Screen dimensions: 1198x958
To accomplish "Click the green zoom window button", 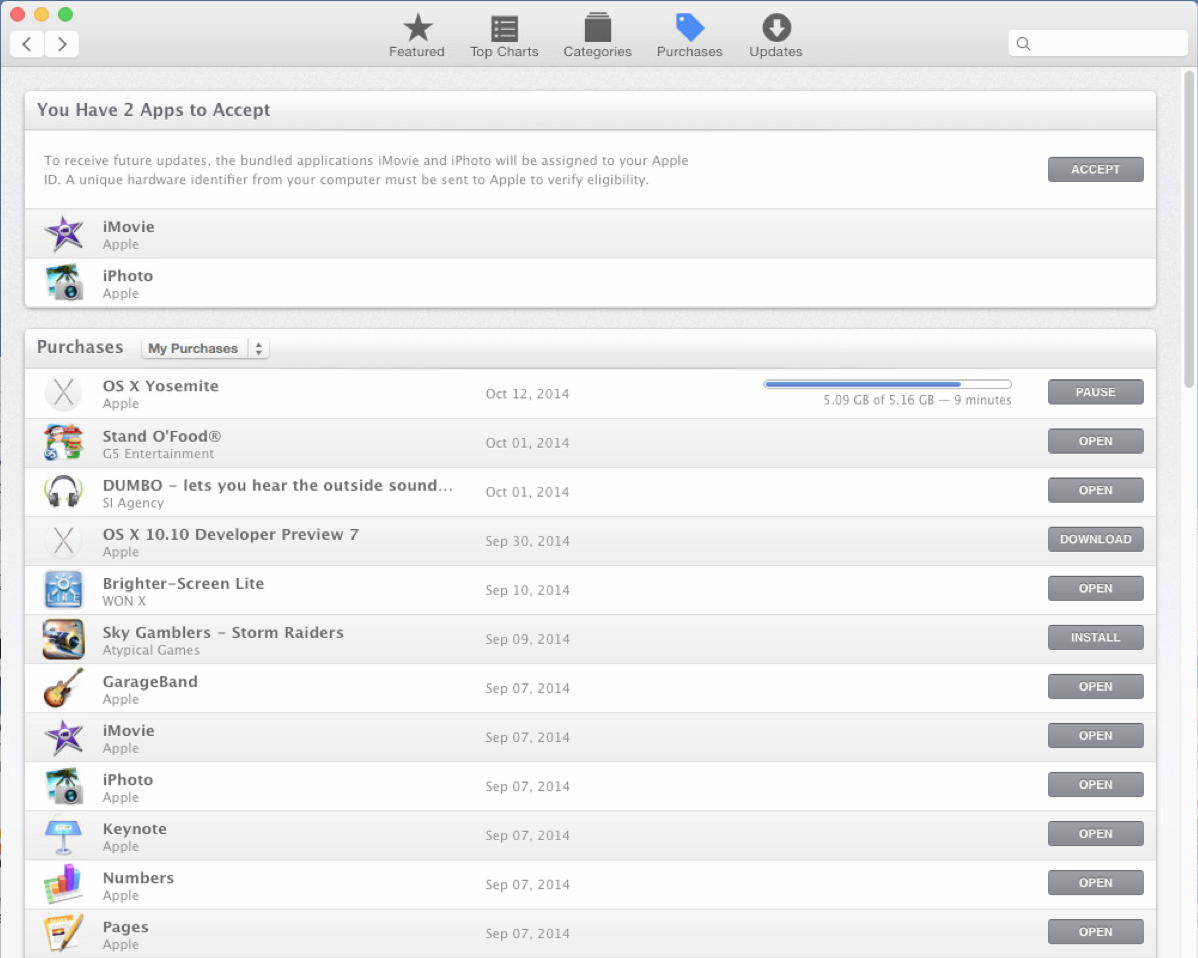I will point(66,14).
